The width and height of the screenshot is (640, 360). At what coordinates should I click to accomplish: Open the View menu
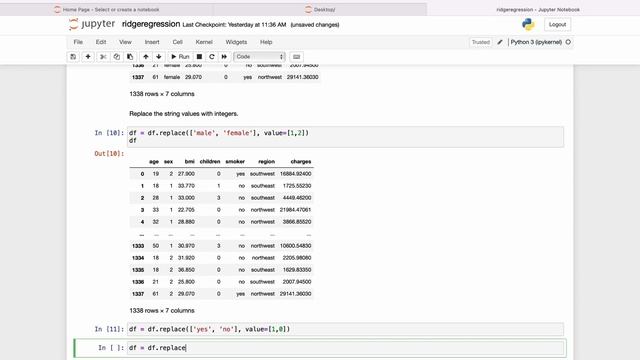(x=125, y=42)
